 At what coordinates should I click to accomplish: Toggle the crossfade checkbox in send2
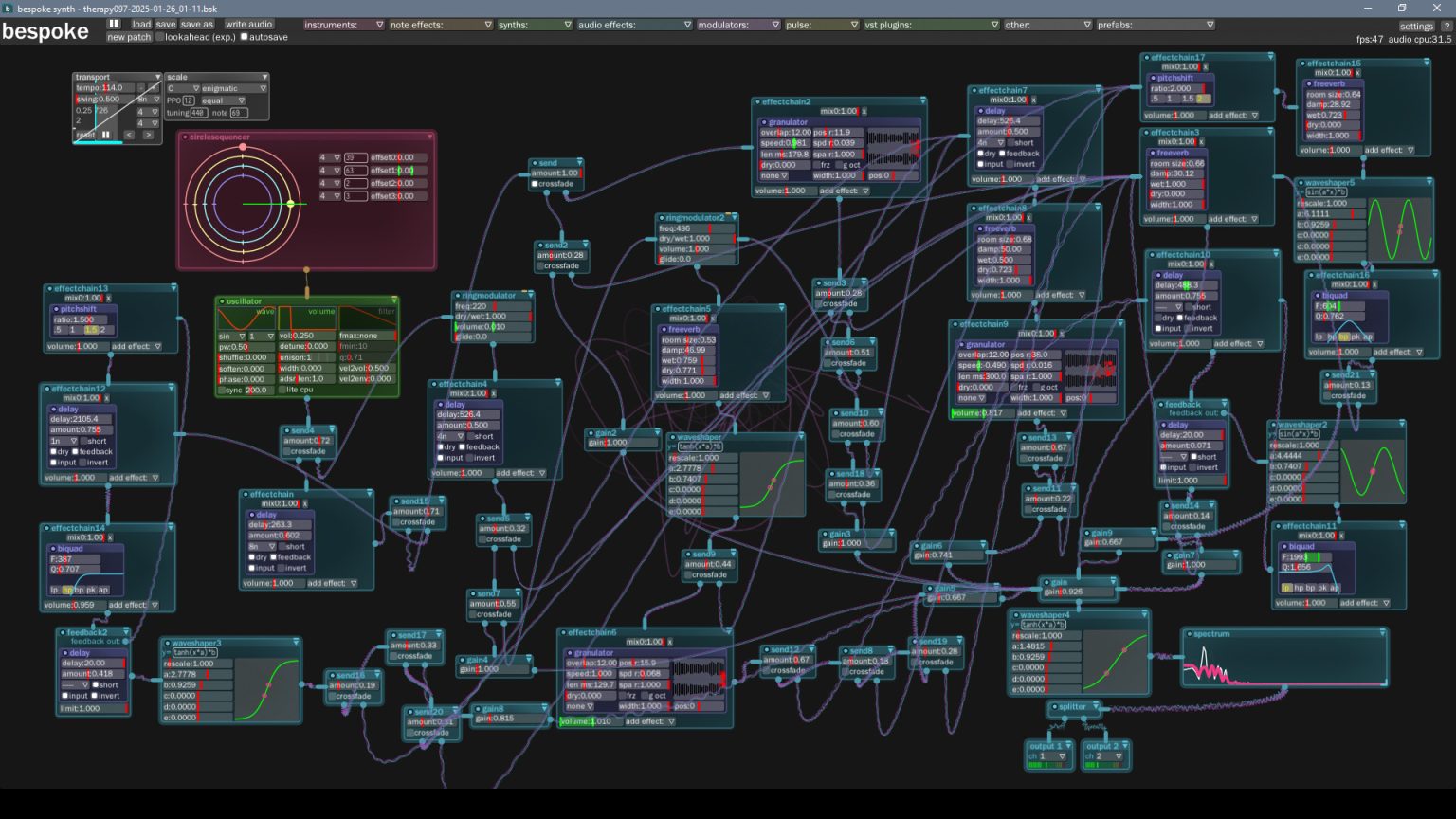pyautogui.click(x=540, y=266)
